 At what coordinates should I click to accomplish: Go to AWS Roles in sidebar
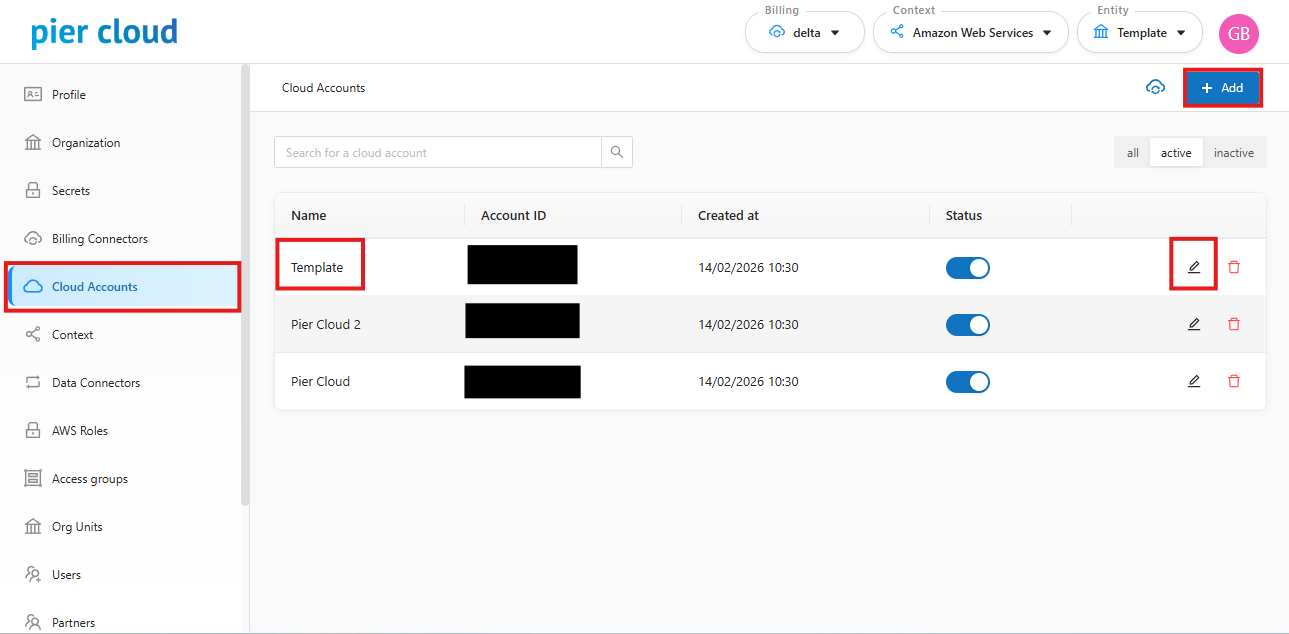tap(79, 431)
